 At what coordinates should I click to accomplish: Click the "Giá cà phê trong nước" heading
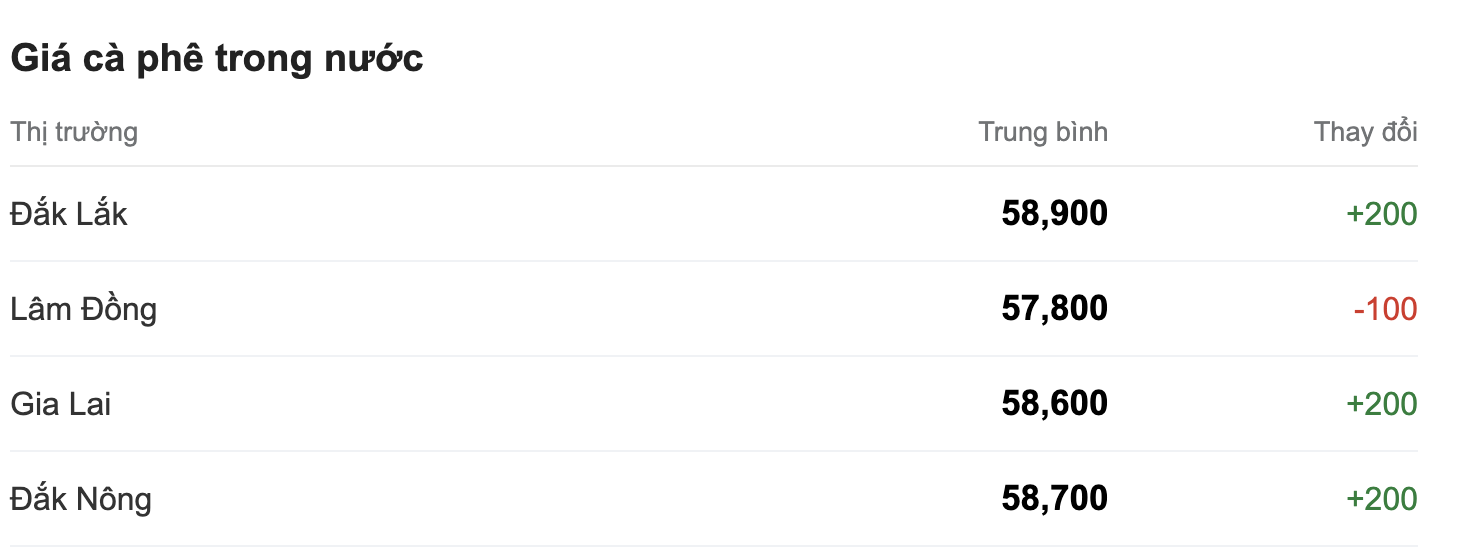pos(217,59)
